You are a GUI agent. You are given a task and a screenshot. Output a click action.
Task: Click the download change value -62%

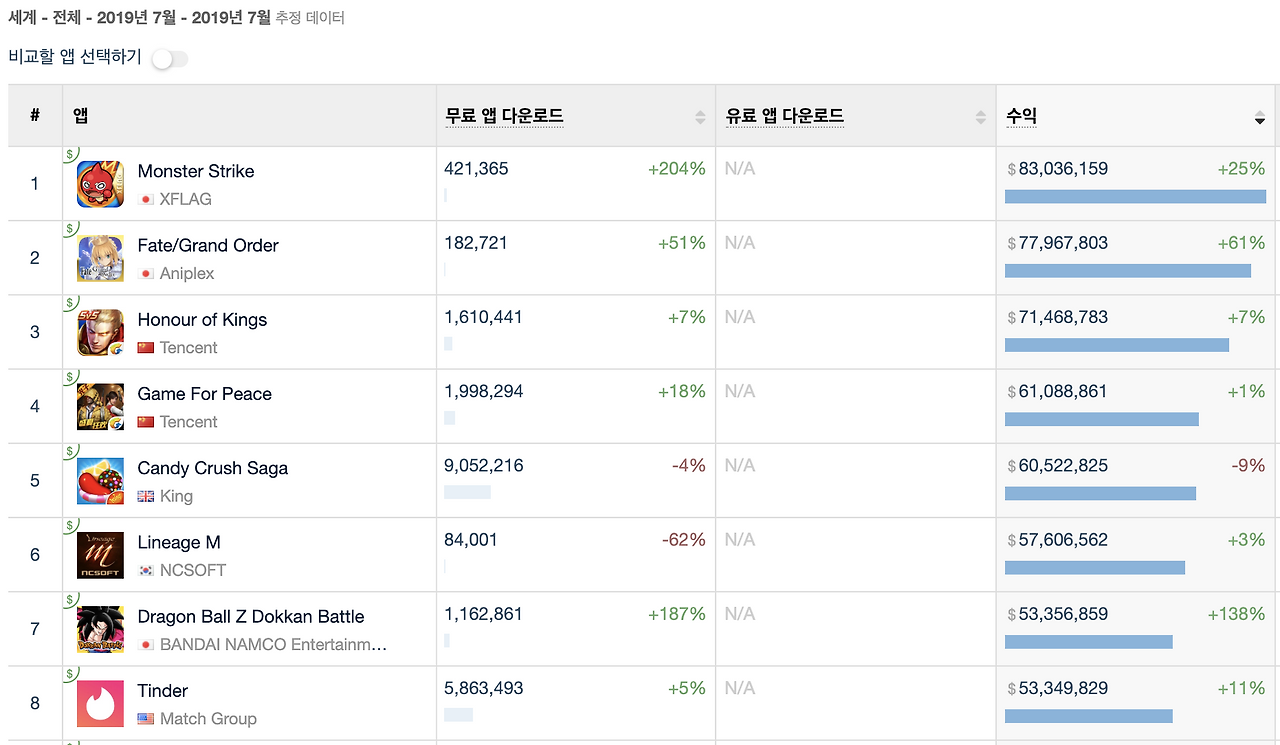click(x=684, y=540)
